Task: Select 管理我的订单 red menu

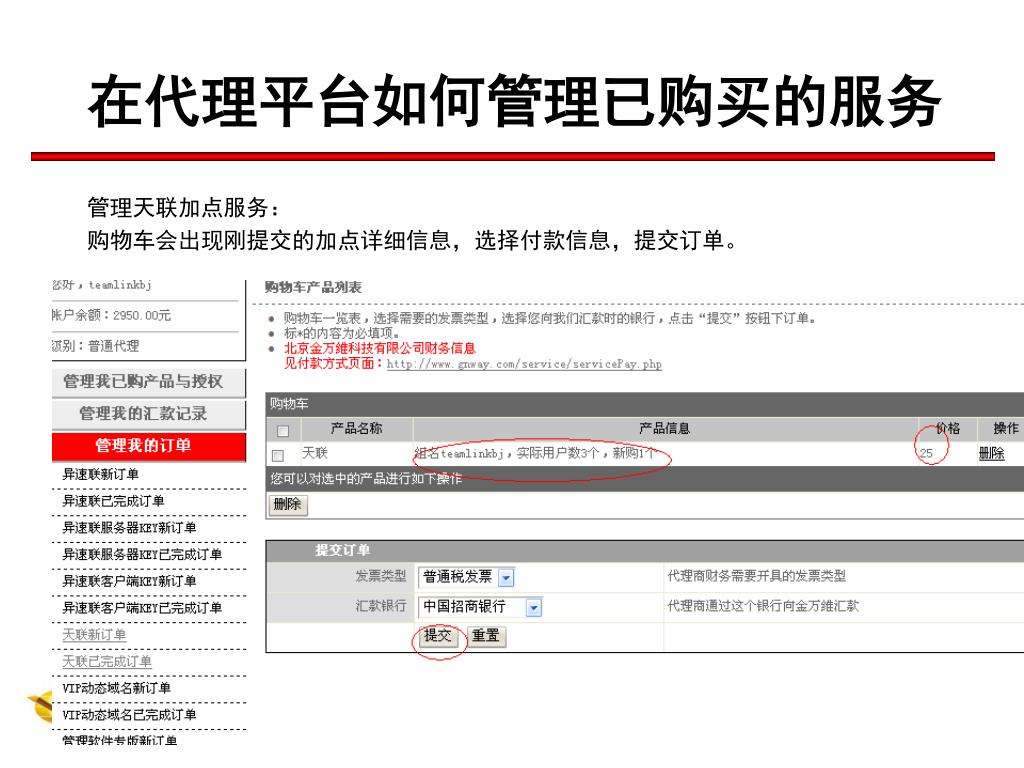Action: click(148, 446)
